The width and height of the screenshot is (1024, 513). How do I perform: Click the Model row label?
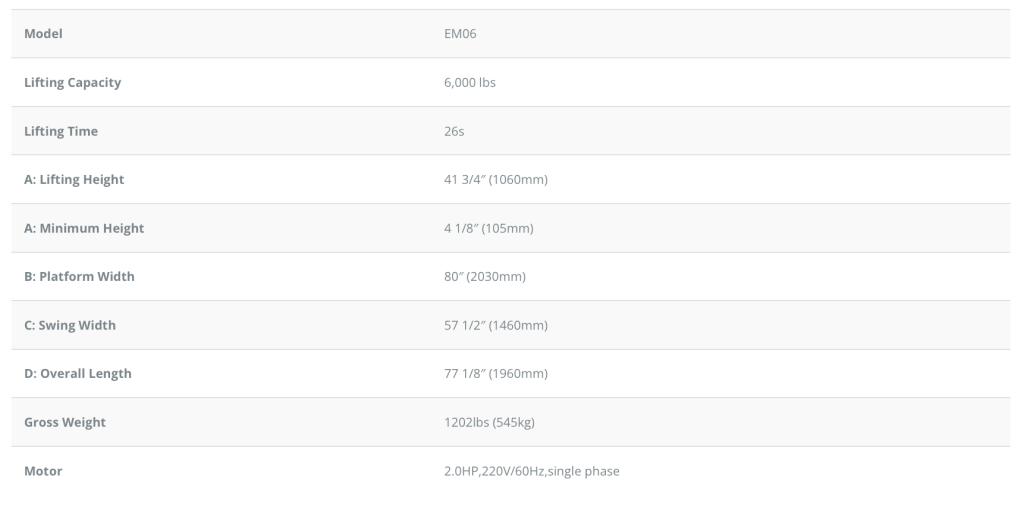44,34
